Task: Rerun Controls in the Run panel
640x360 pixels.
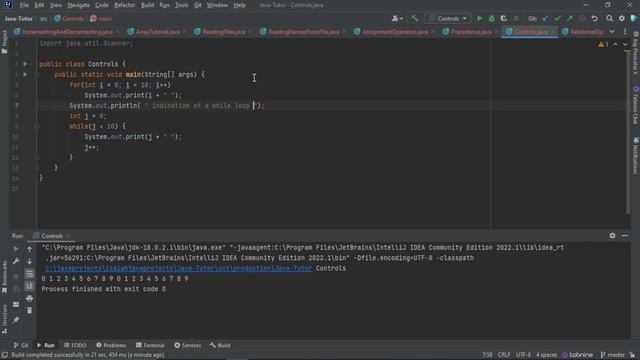Action: (x=16, y=249)
